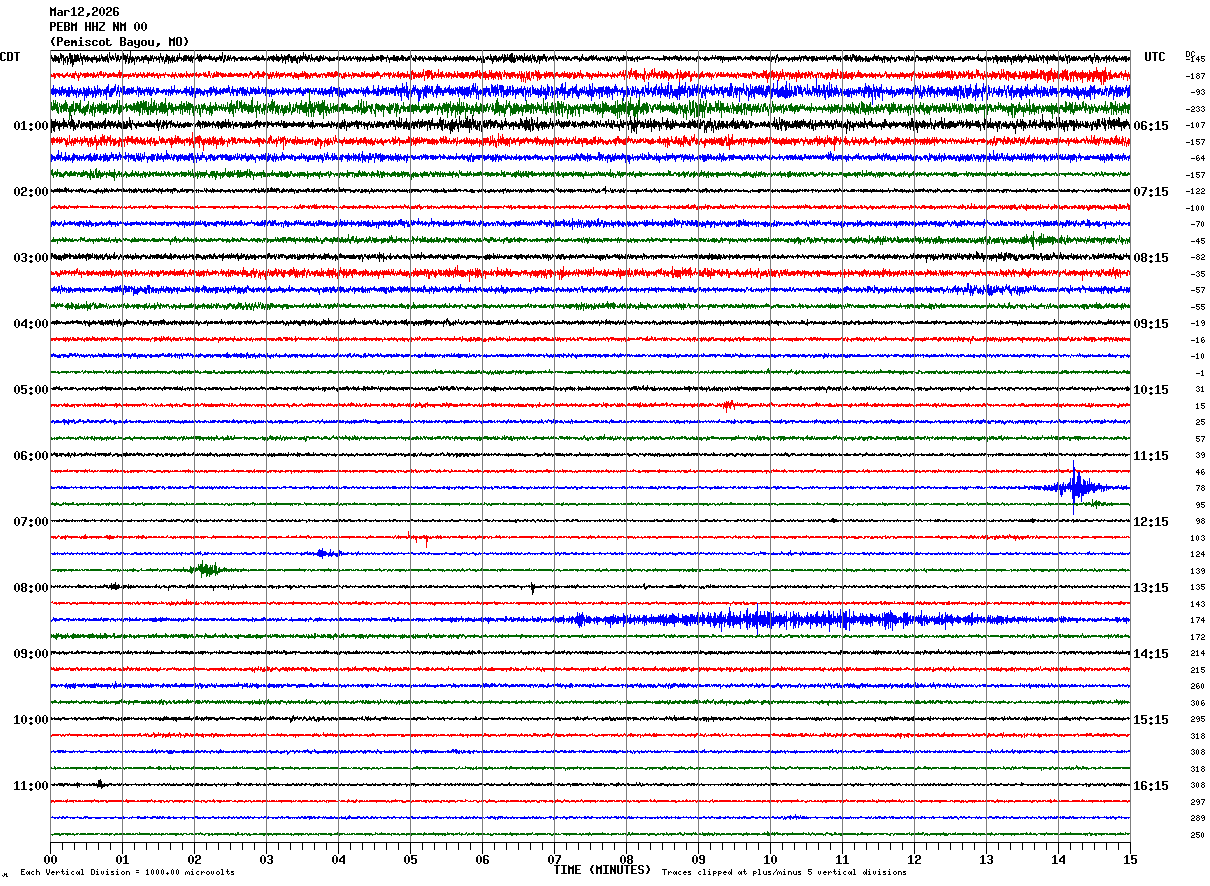Click the black spike on the 08:00 trace
The image size is (1210, 886).
532,589
